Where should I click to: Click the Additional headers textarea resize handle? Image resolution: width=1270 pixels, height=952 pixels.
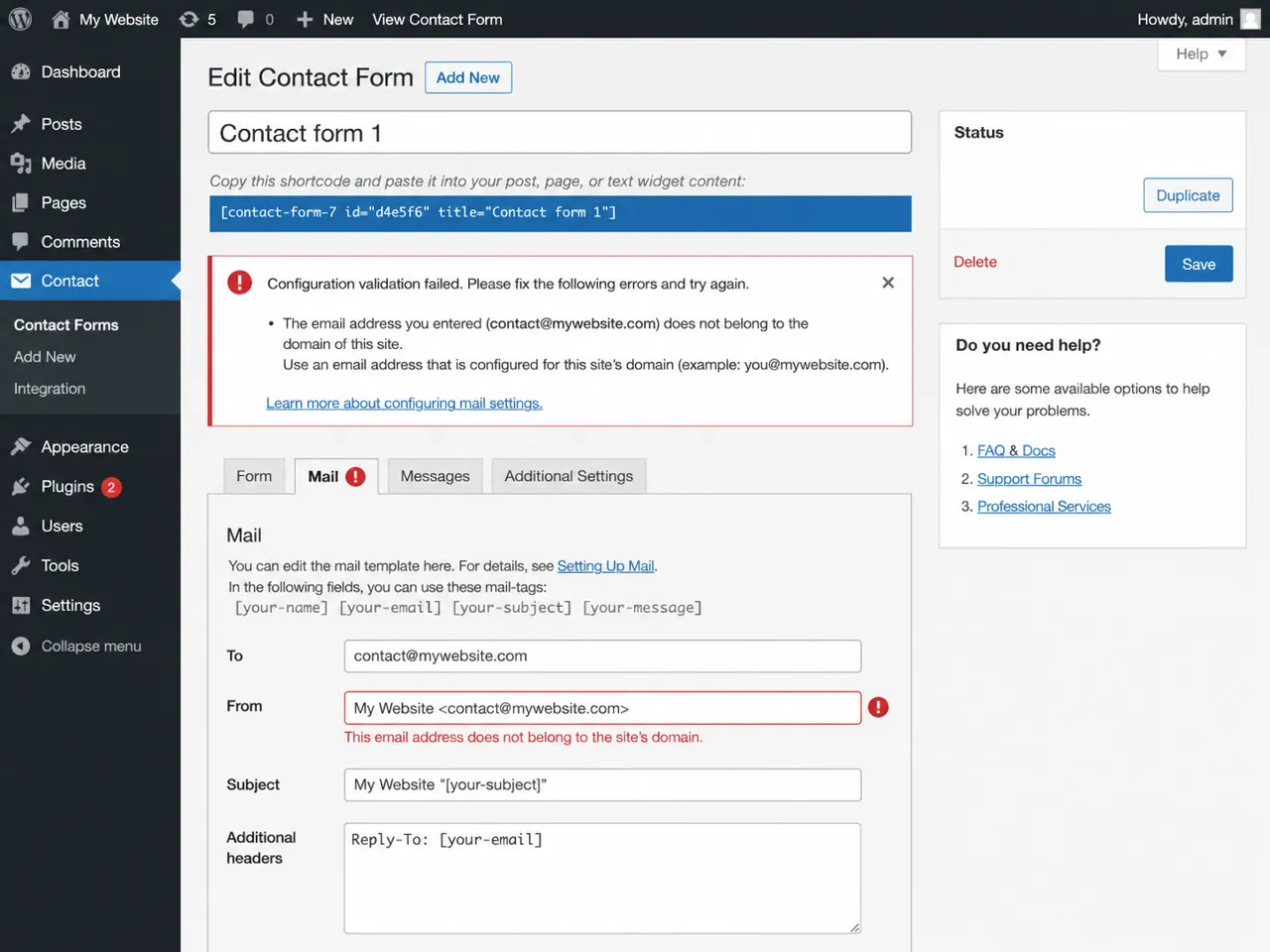854,927
